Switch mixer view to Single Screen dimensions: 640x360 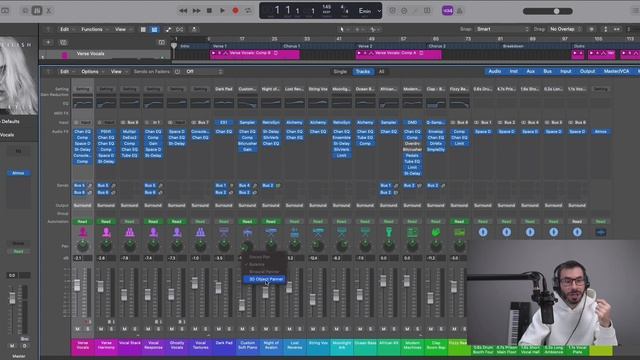click(x=340, y=71)
